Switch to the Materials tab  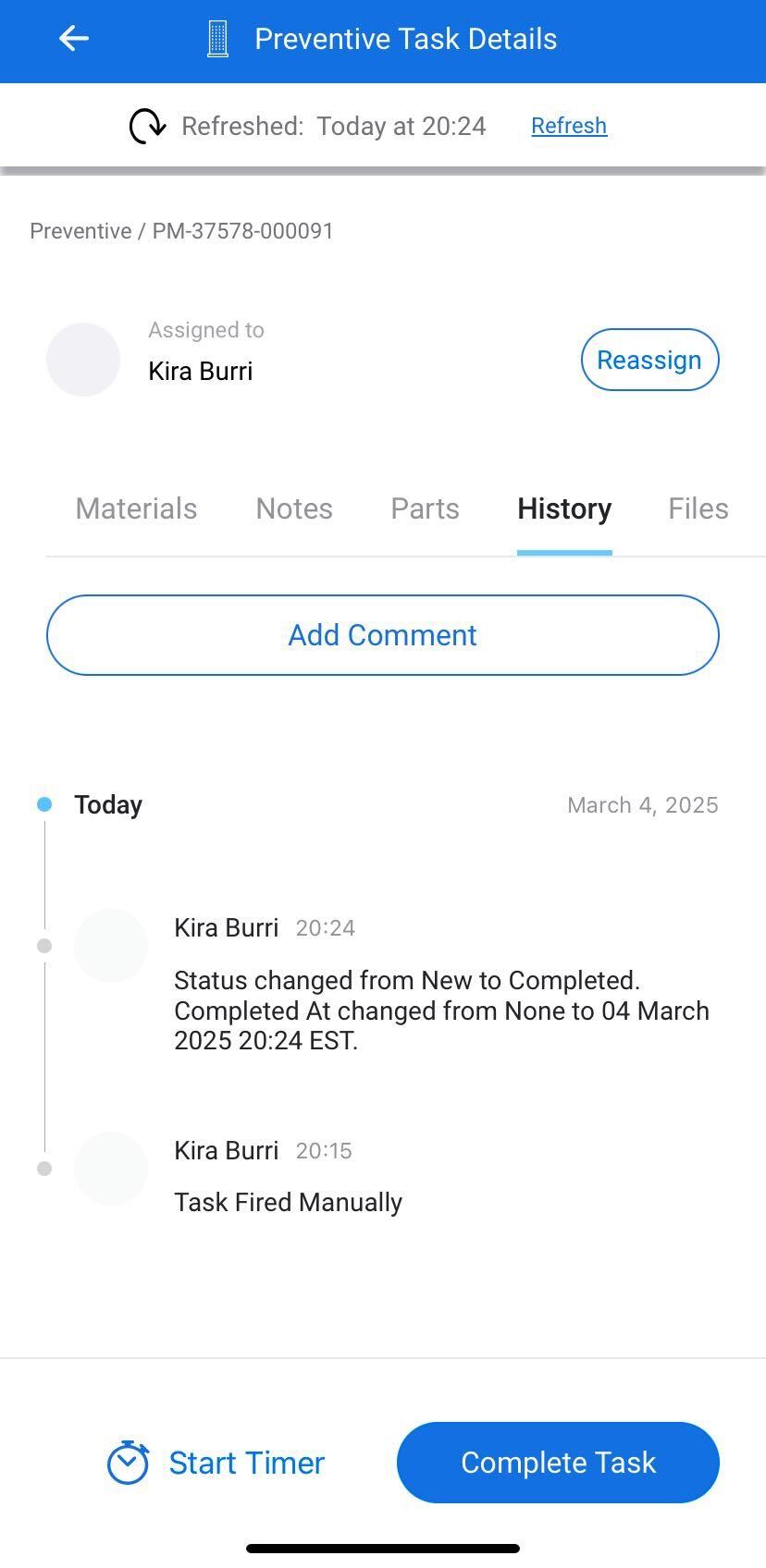[x=136, y=508]
